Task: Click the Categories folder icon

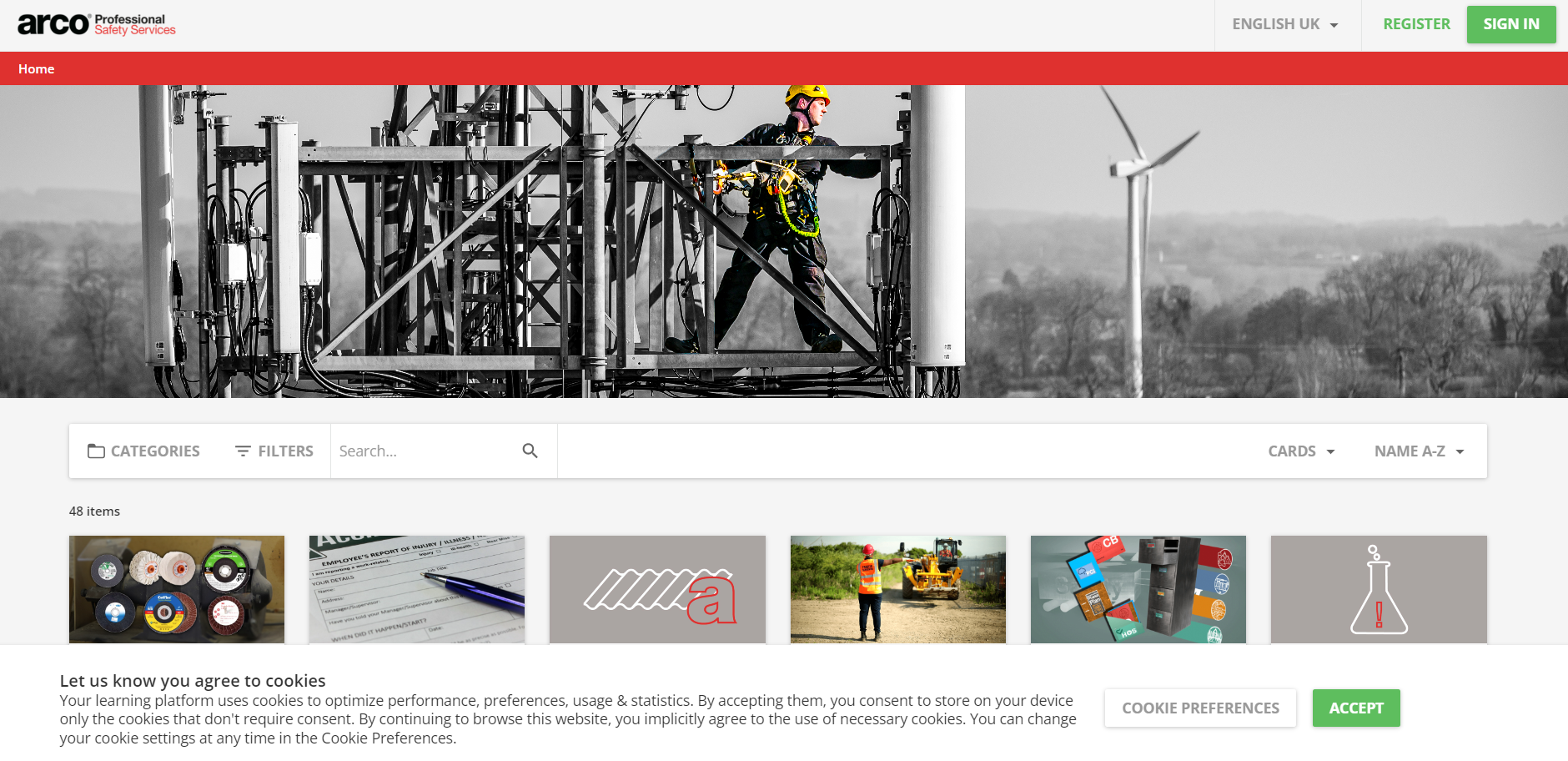Action: coord(96,451)
